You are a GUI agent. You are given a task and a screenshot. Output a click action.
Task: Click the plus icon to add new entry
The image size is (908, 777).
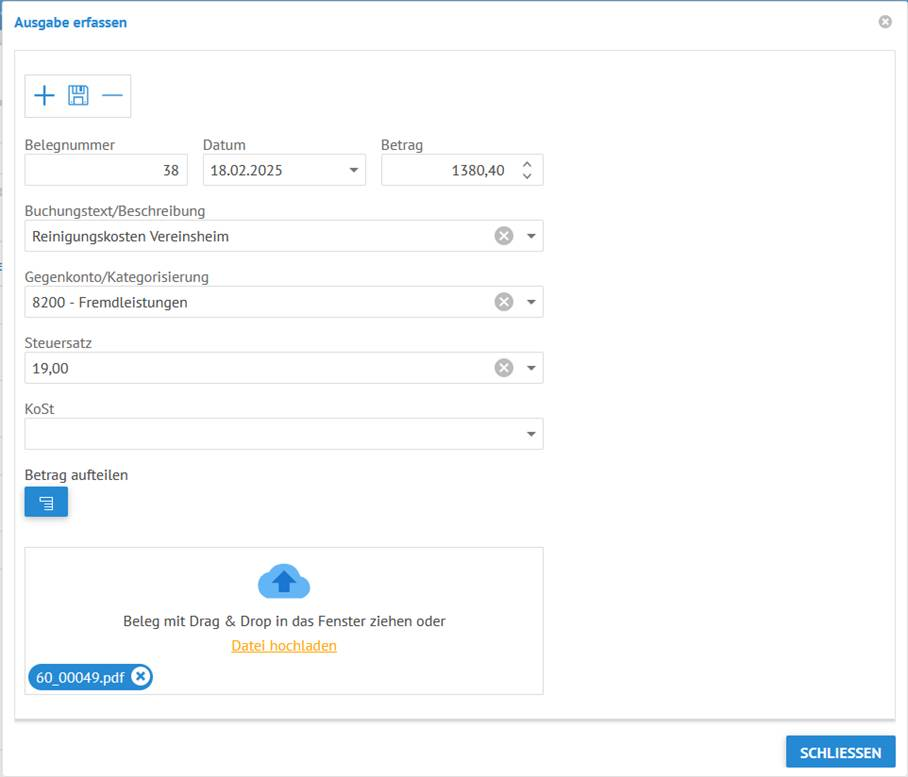pos(45,96)
